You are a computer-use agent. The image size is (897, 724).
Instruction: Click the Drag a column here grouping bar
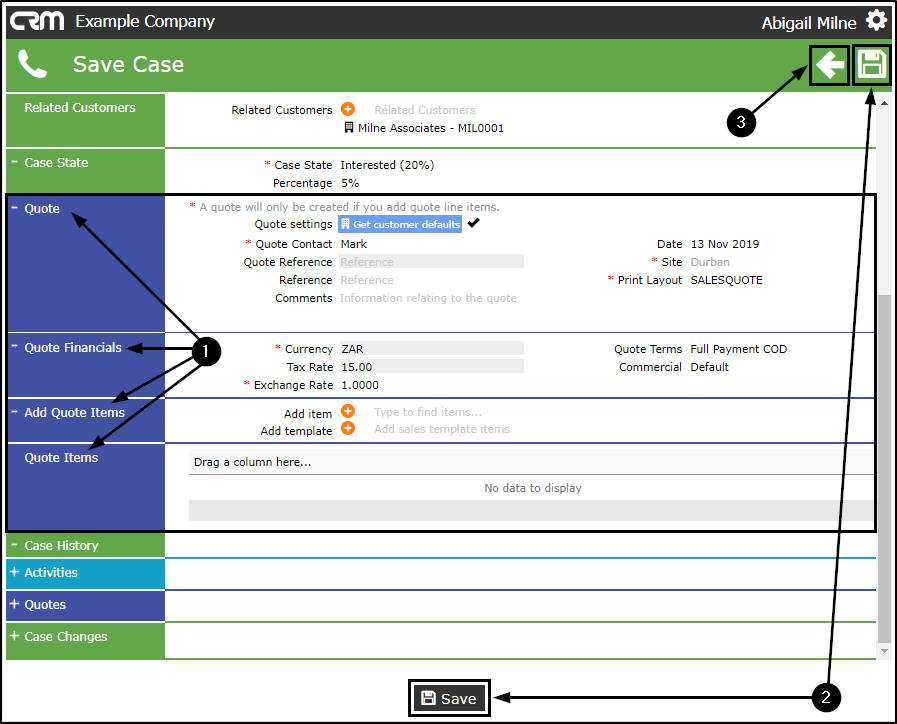point(531,462)
